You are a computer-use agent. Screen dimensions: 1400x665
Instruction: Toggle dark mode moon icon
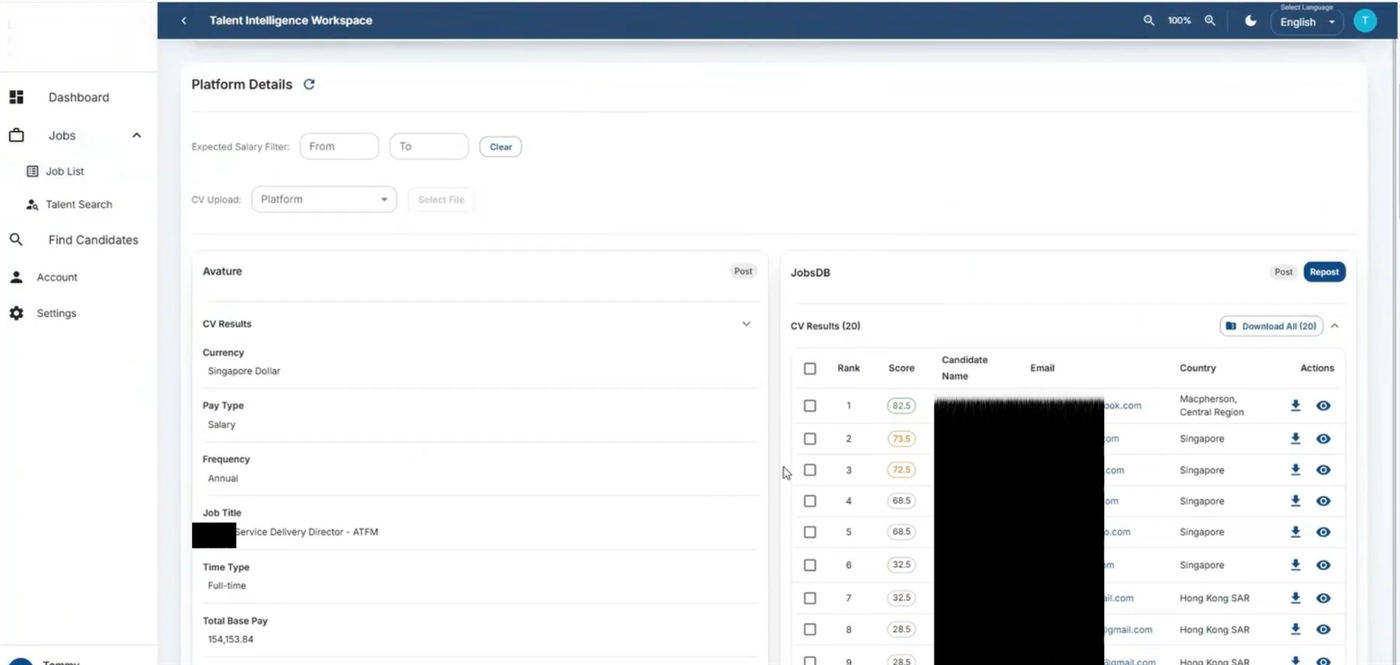(1250, 20)
